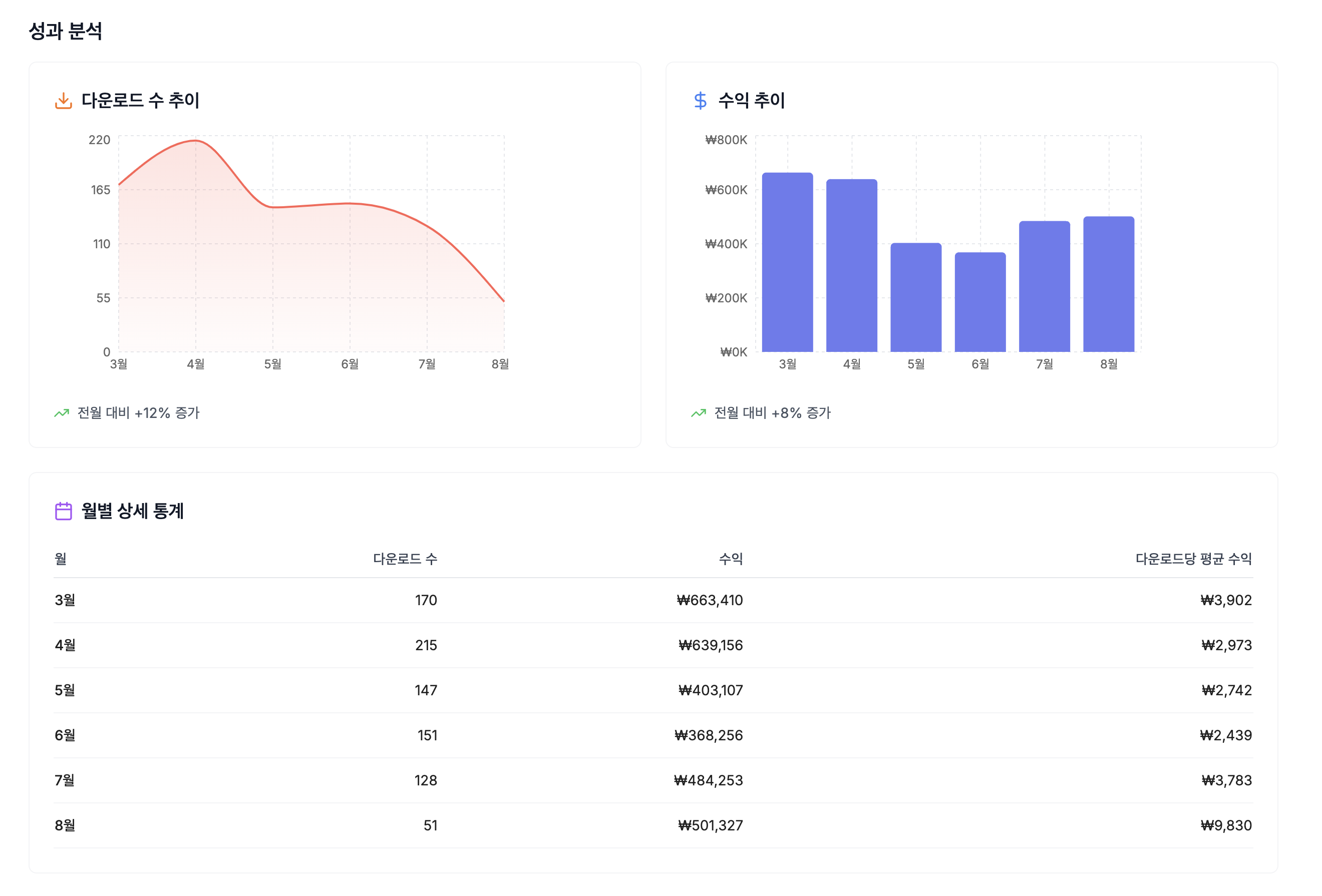Click the orange download icon beside 다운로드 수 추이

(63, 101)
